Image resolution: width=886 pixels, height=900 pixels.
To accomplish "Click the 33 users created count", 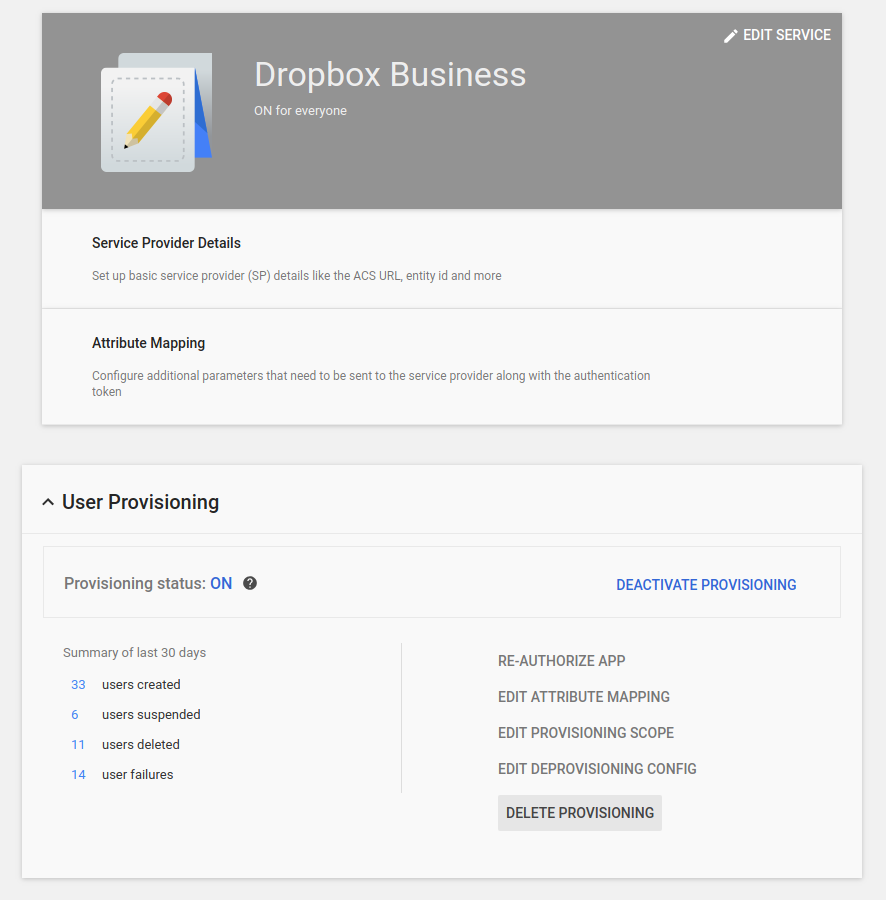I will 78,685.
